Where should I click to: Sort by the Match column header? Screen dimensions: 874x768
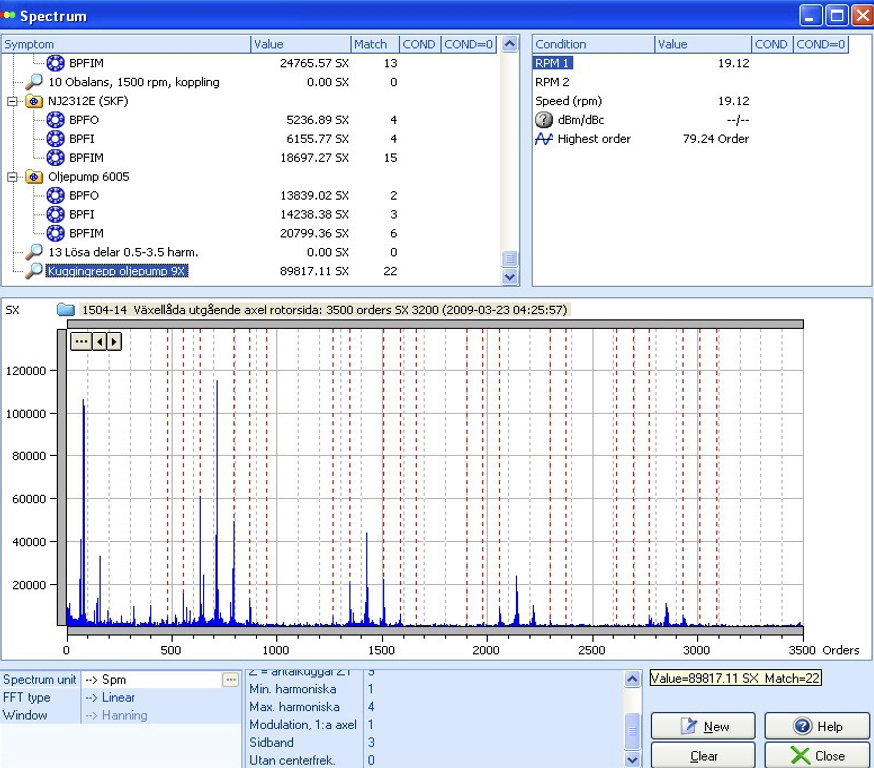coord(374,44)
